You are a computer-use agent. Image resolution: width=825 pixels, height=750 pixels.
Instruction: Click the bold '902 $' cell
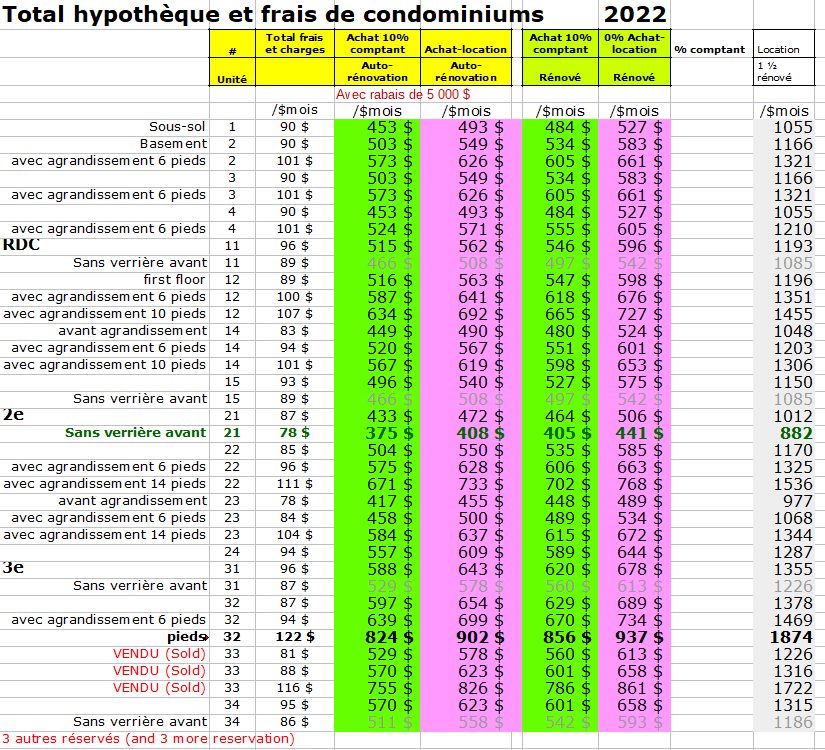(x=480, y=637)
